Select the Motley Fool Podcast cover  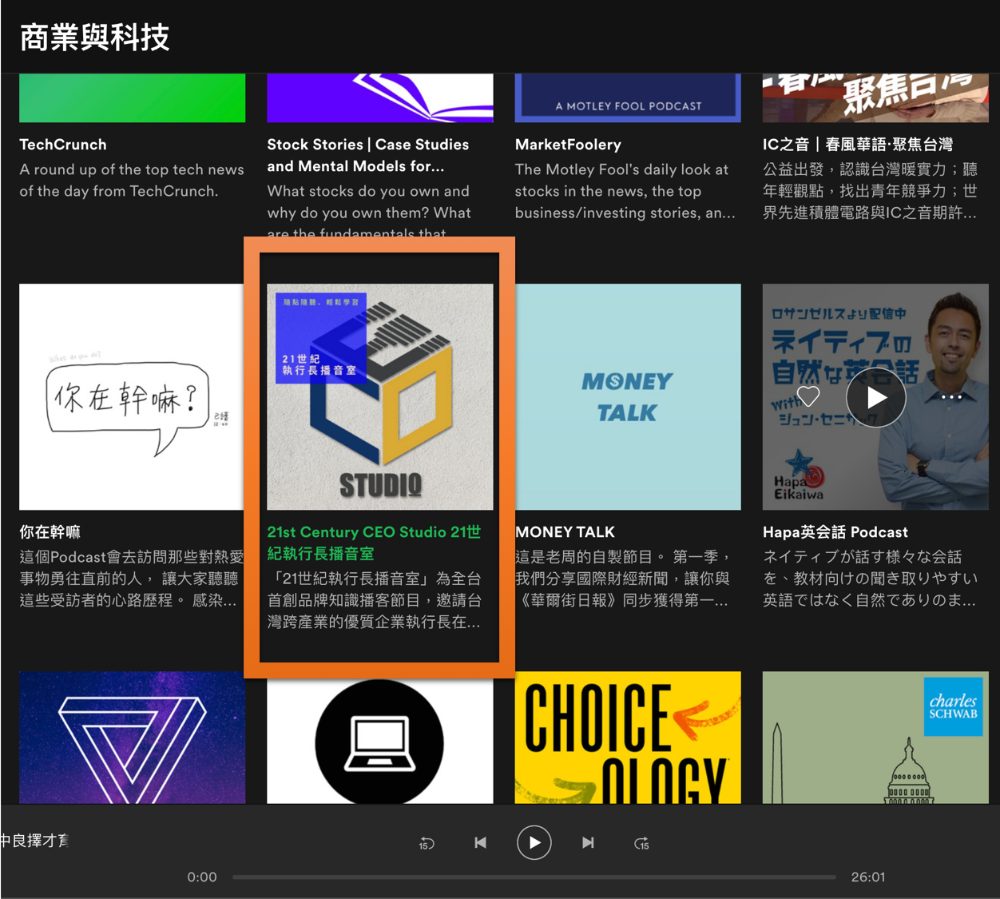[628, 98]
